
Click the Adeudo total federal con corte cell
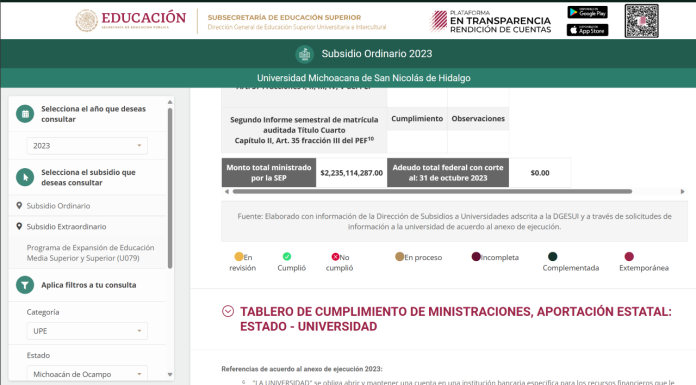[x=448, y=173]
